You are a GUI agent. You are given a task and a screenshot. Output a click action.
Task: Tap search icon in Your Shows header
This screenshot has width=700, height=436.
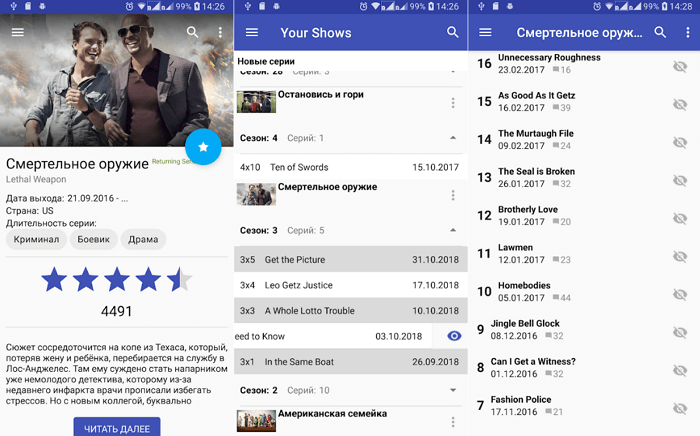pos(453,33)
